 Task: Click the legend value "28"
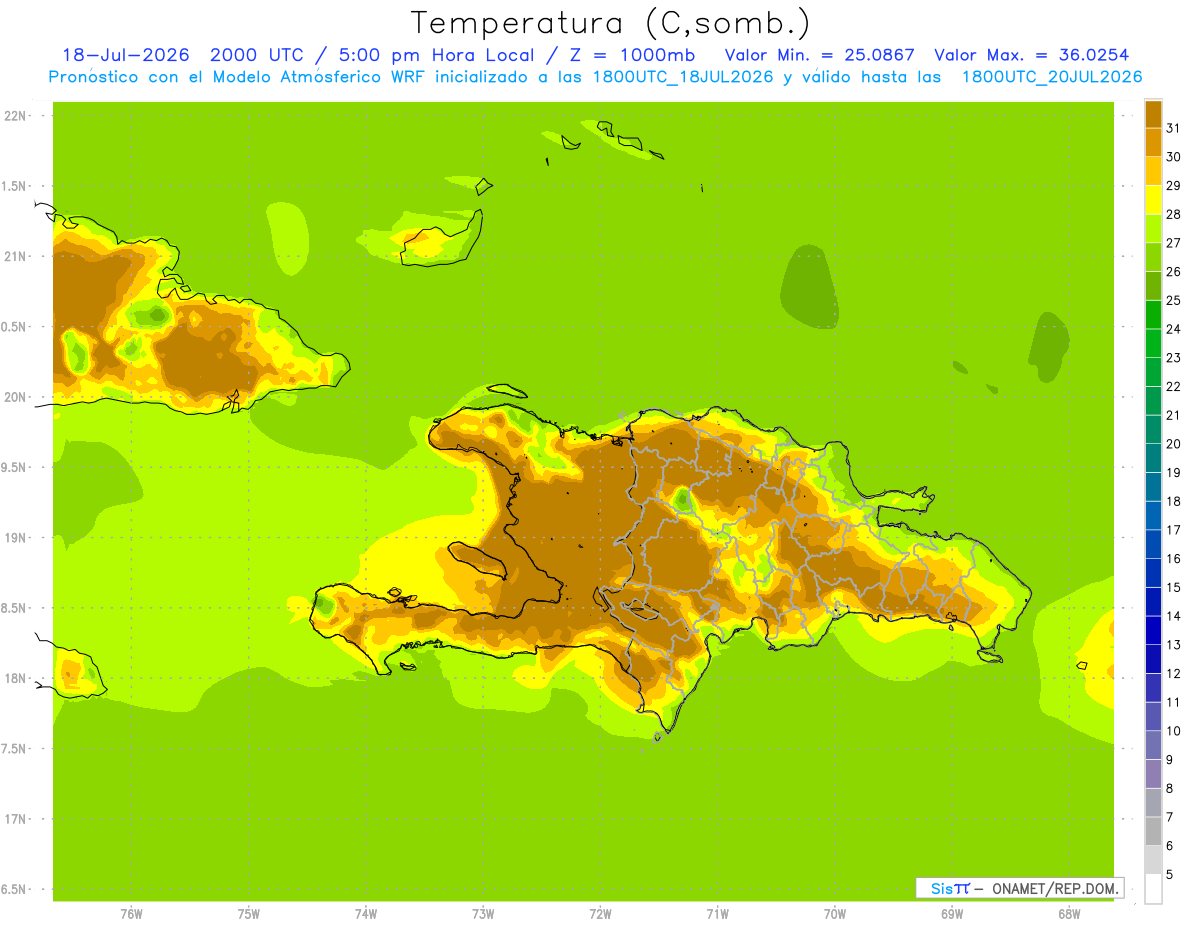1173,213
